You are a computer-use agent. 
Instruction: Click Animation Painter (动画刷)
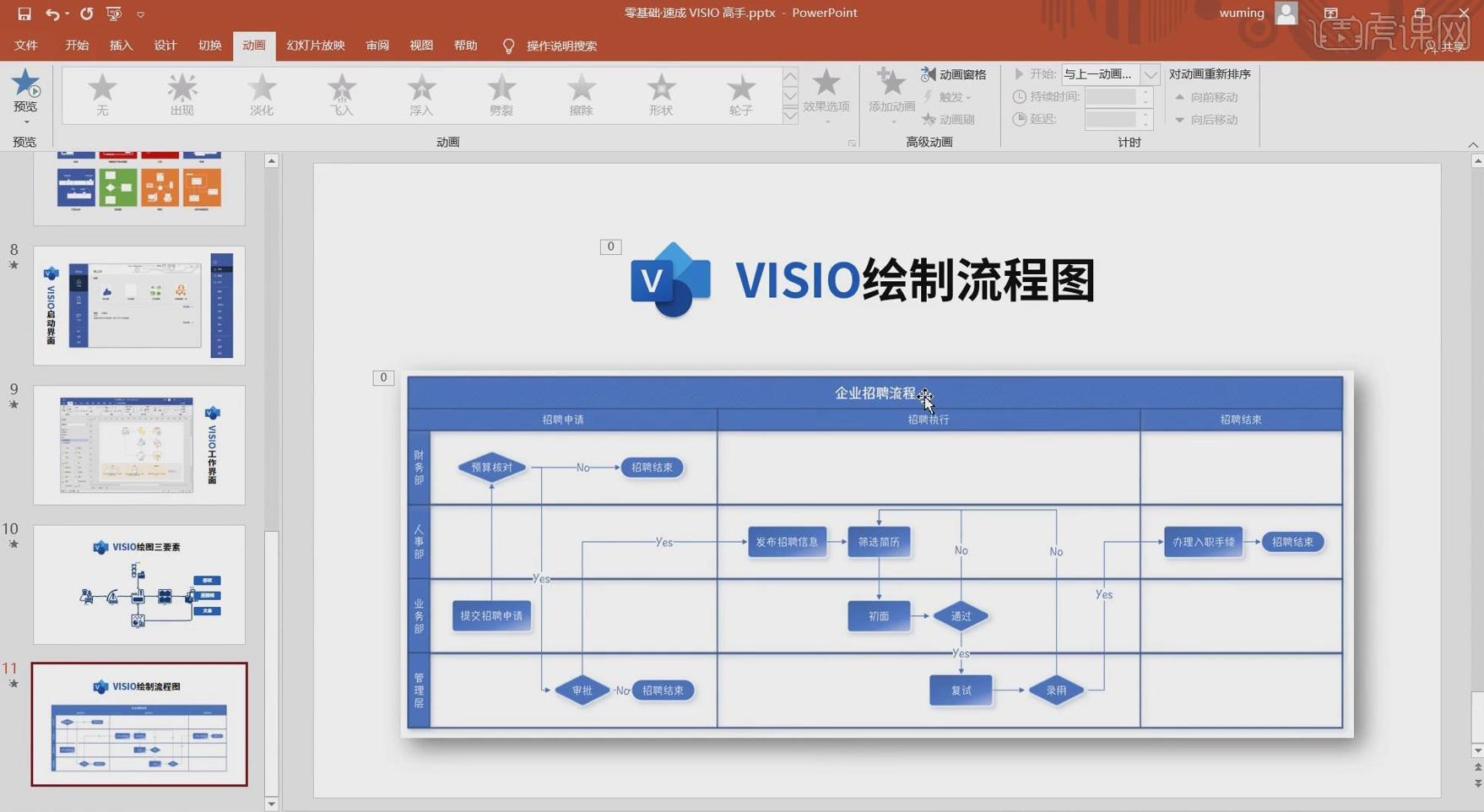[x=948, y=119]
